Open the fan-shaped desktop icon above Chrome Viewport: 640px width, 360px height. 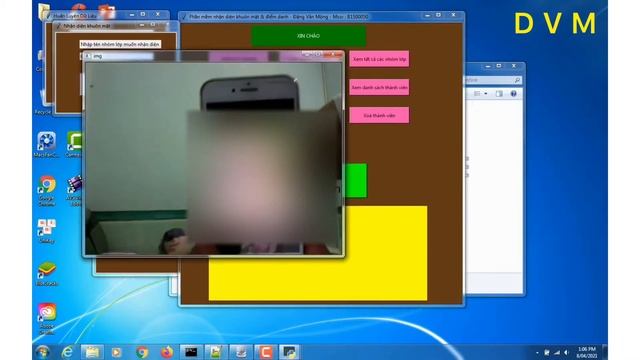(x=46, y=144)
